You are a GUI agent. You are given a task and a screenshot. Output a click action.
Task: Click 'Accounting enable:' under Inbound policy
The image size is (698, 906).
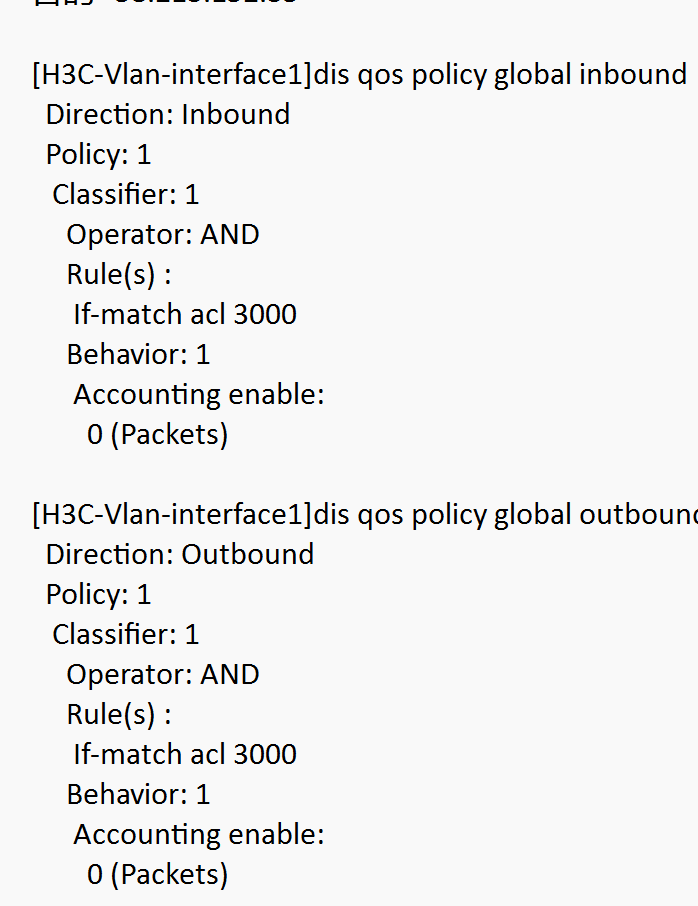[199, 395]
